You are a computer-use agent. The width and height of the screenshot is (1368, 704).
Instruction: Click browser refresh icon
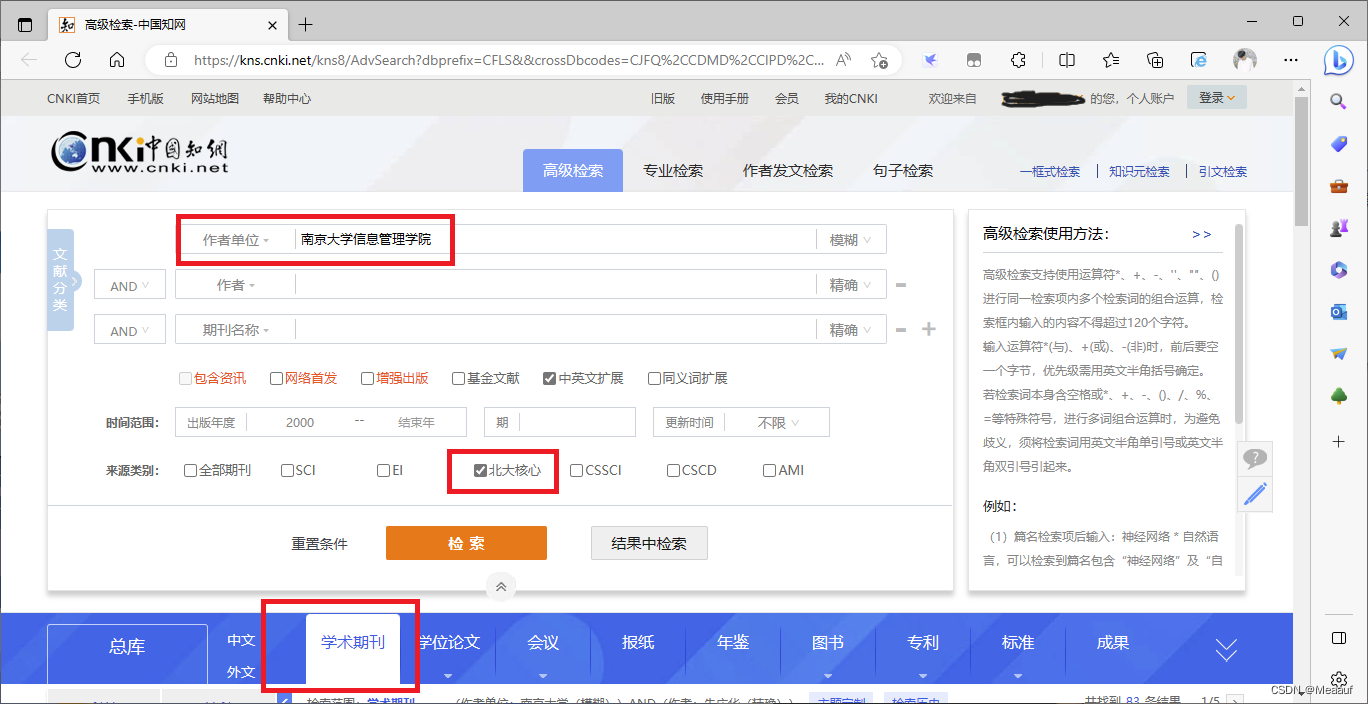click(x=73, y=60)
